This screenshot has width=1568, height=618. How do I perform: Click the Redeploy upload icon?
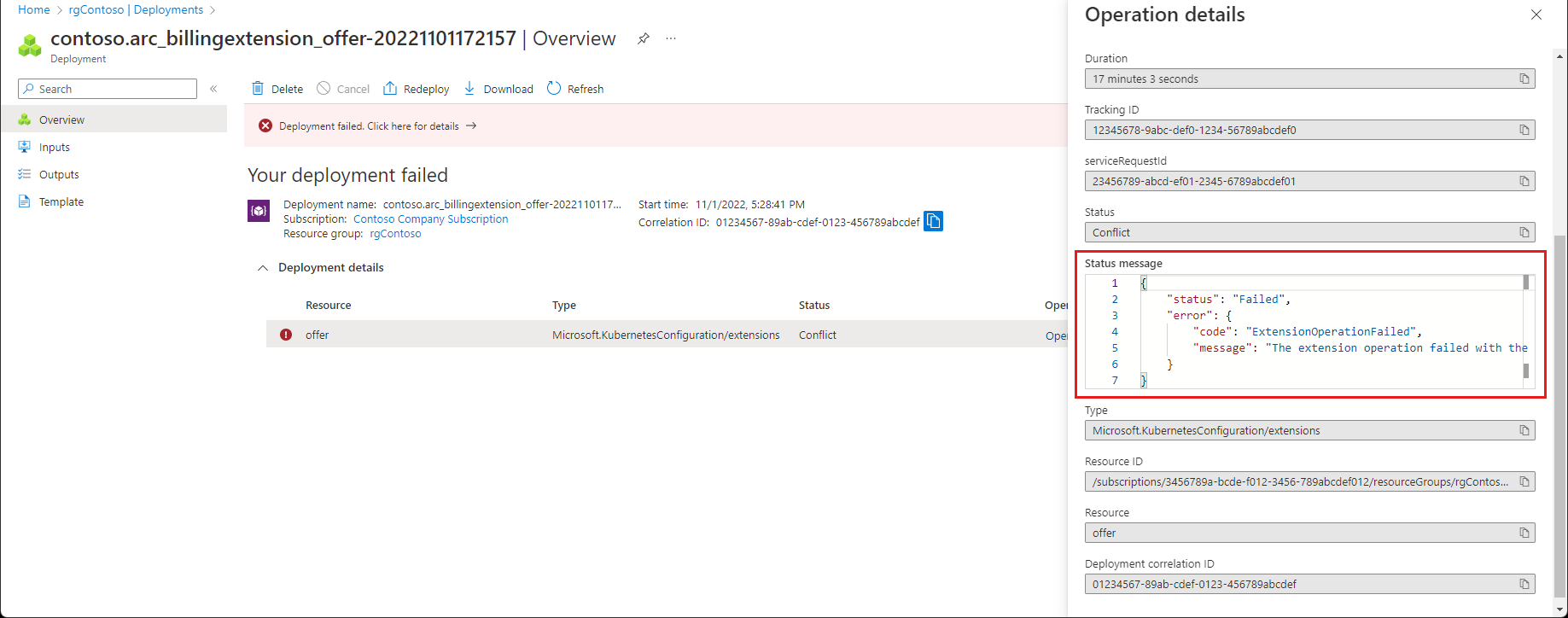tap(390, 89)
